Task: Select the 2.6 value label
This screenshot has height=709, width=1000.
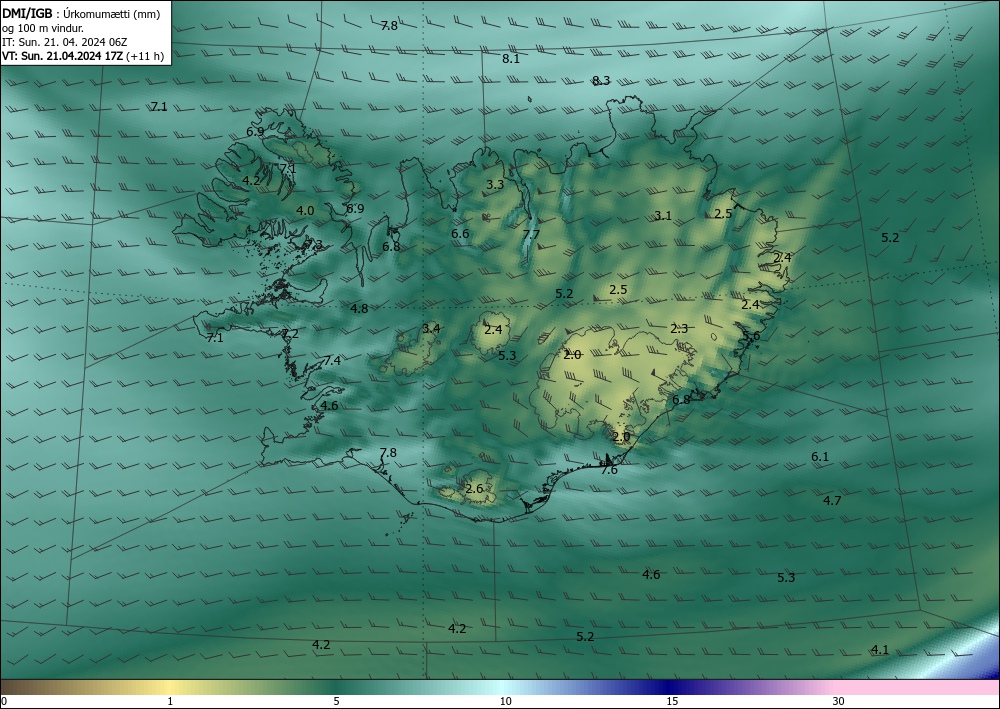Action: click(474, 489)
